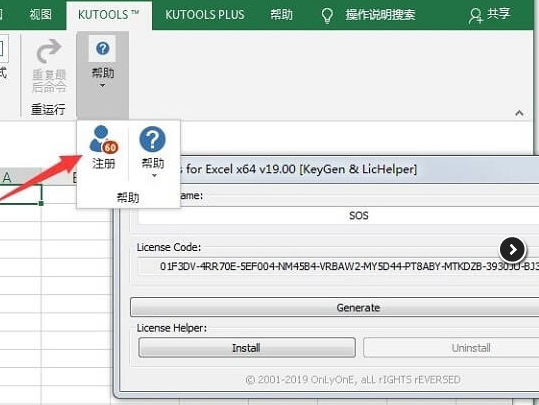Click the Install button
Viewport: 539px width, 405px height.
click(246, 348)
